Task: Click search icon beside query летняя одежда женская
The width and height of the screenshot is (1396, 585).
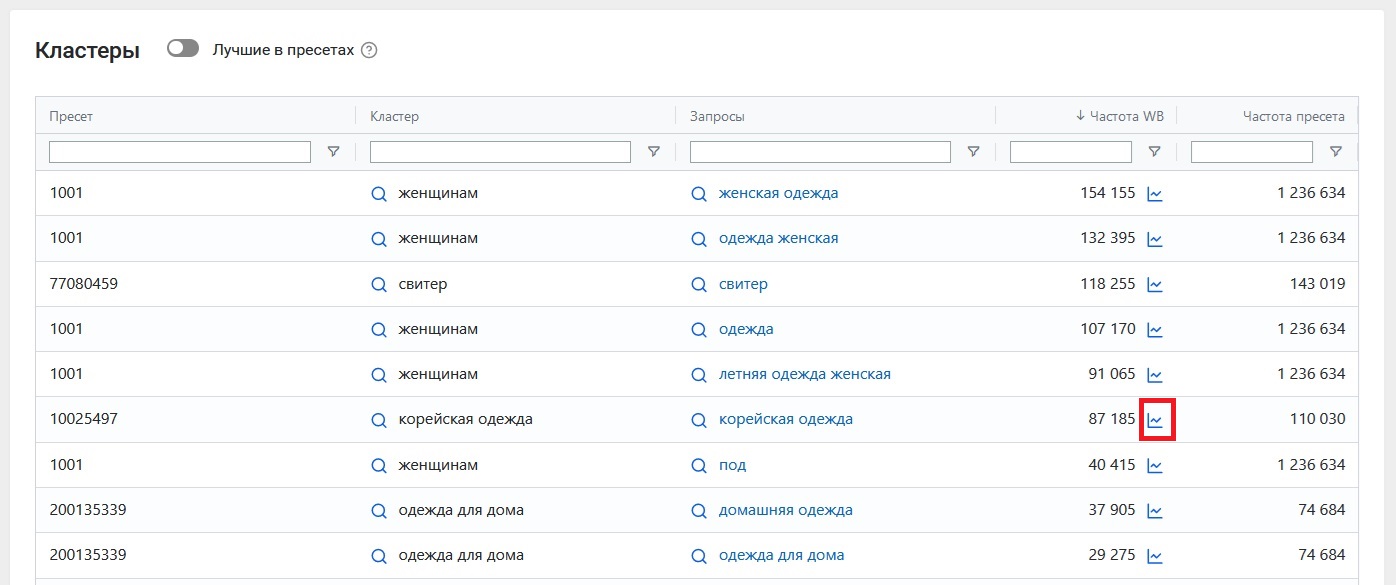Action: coord(699,375)
